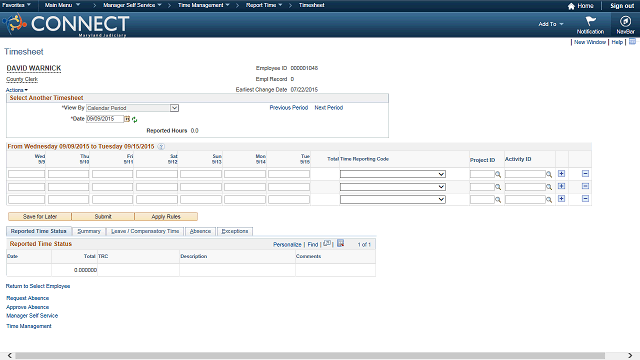Add a row after the second timesheet row
The width and height of the screenshot is (640, 360).
(x=562, y=186)
